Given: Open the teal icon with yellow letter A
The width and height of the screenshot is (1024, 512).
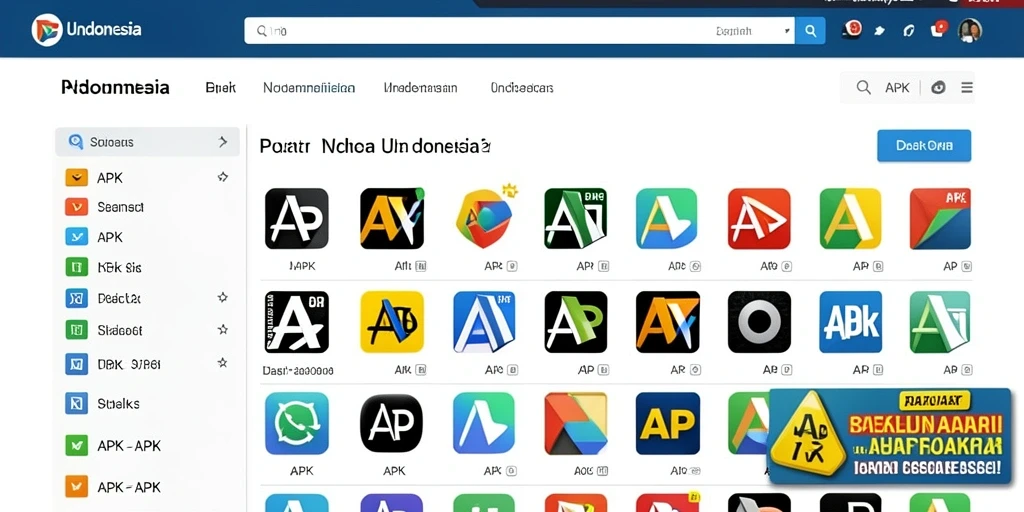Looking at the screenshot, I should [x=667, y=219].
